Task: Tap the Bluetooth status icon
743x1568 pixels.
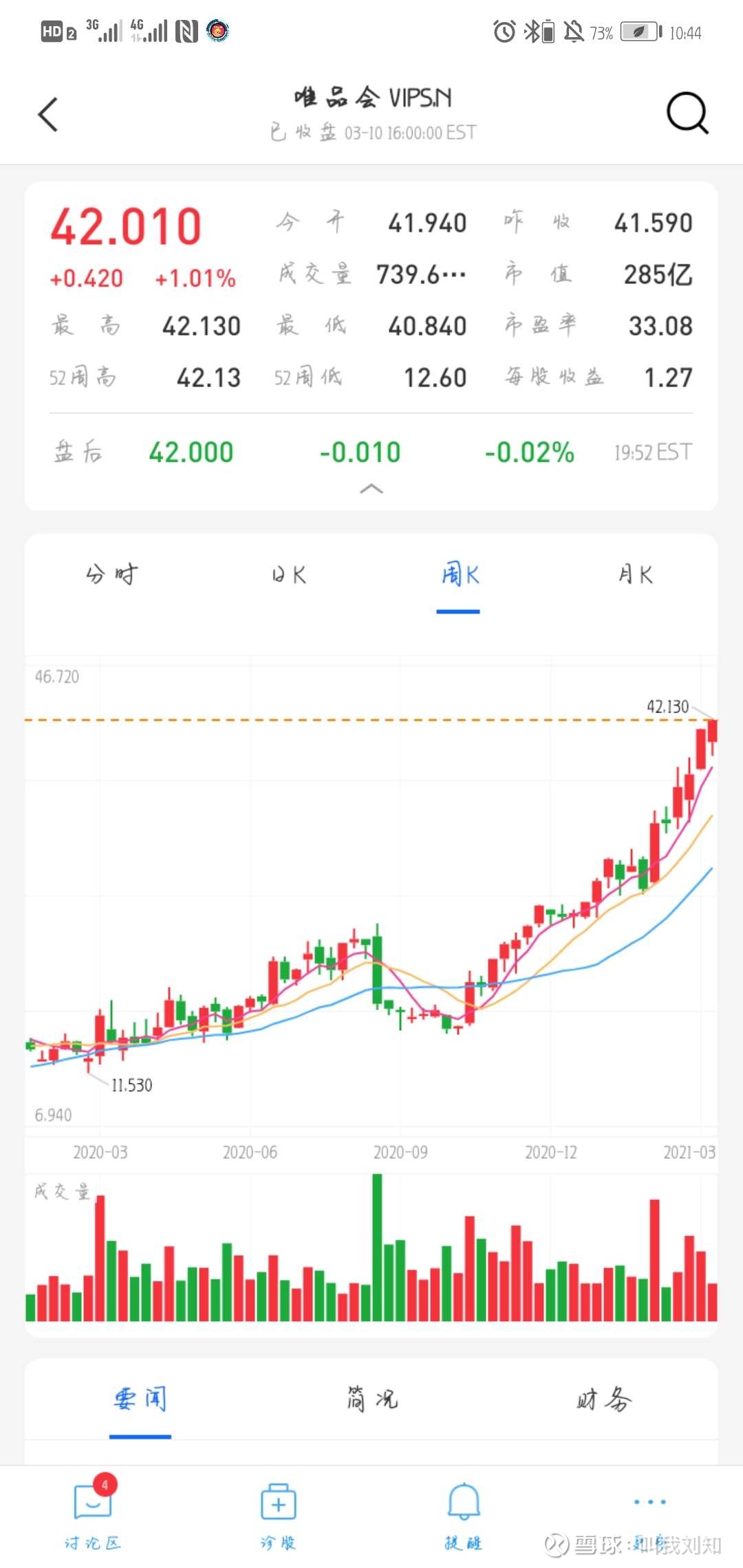Action: pyautogui.click(x=539, y=32)
